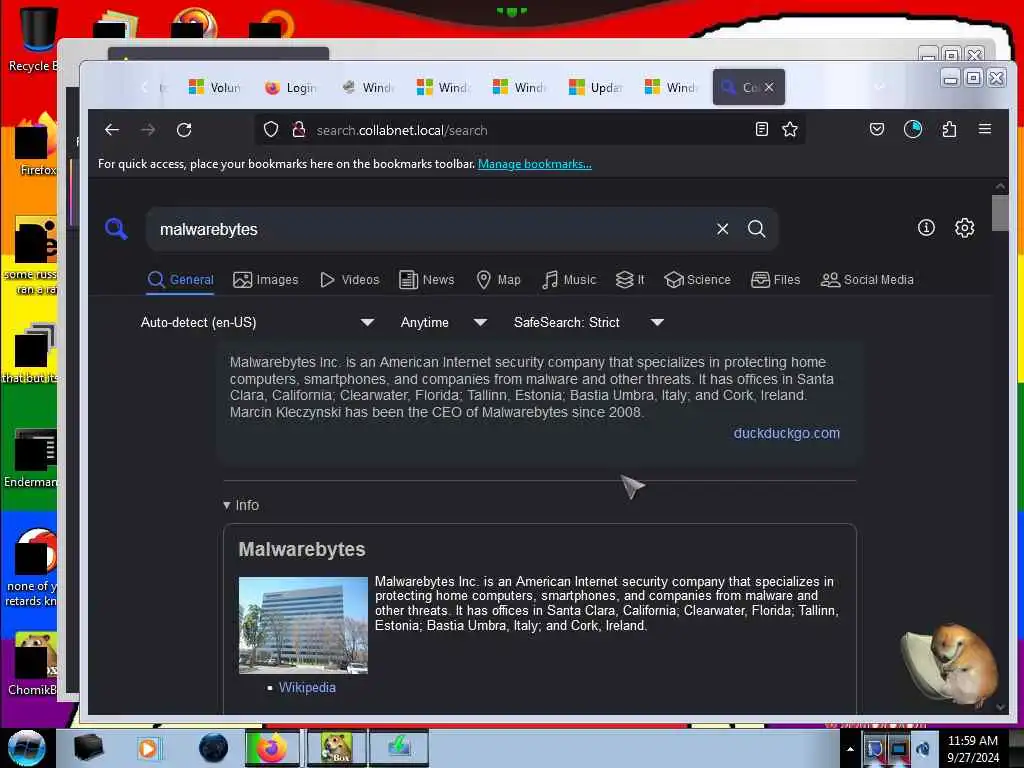Clear the search query with the X icon
The height and width of the screenshot is (768, 1024).
click(x=722, y=229)
